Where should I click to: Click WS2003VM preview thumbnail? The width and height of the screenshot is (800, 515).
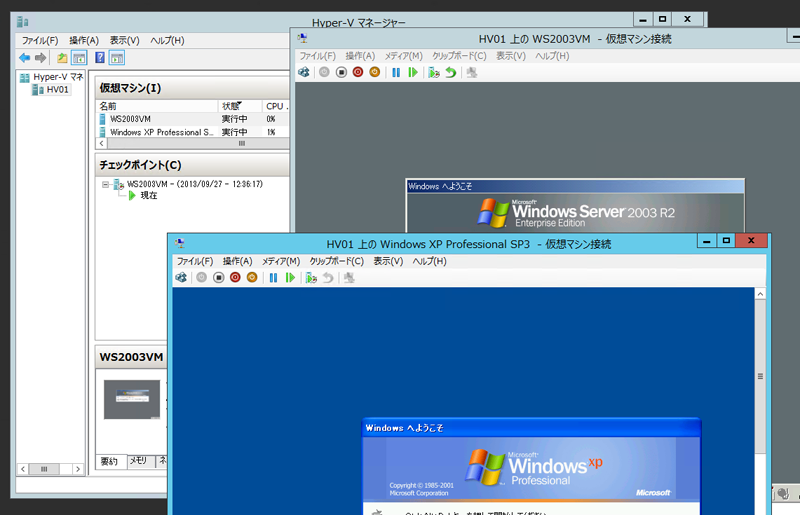(132, 399)
